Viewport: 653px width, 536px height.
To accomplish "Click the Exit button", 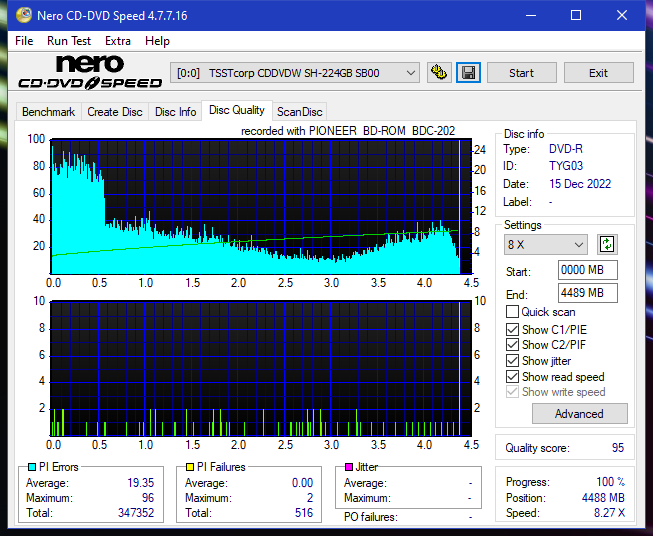I will (598, 73).
